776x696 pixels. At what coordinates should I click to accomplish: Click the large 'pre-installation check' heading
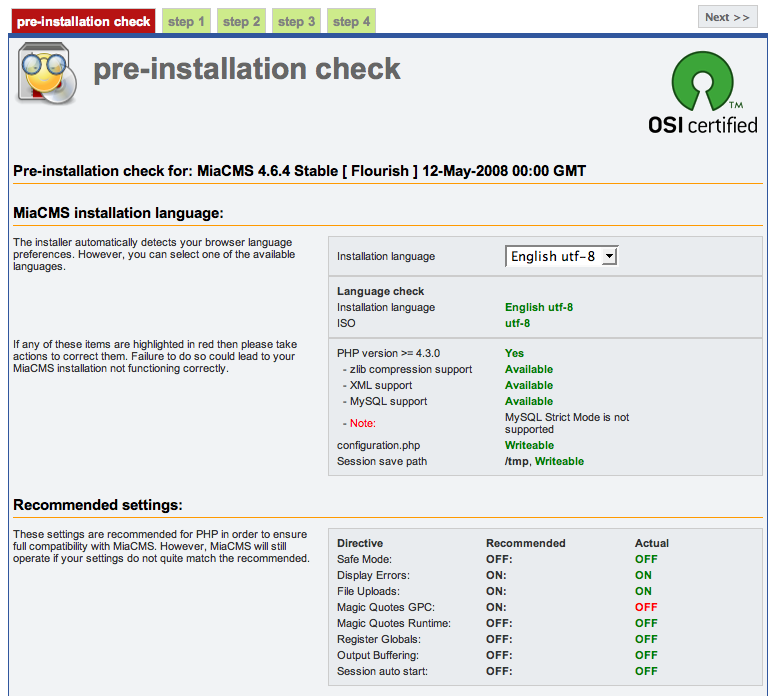pyautogui.click(x=246, y=68)
